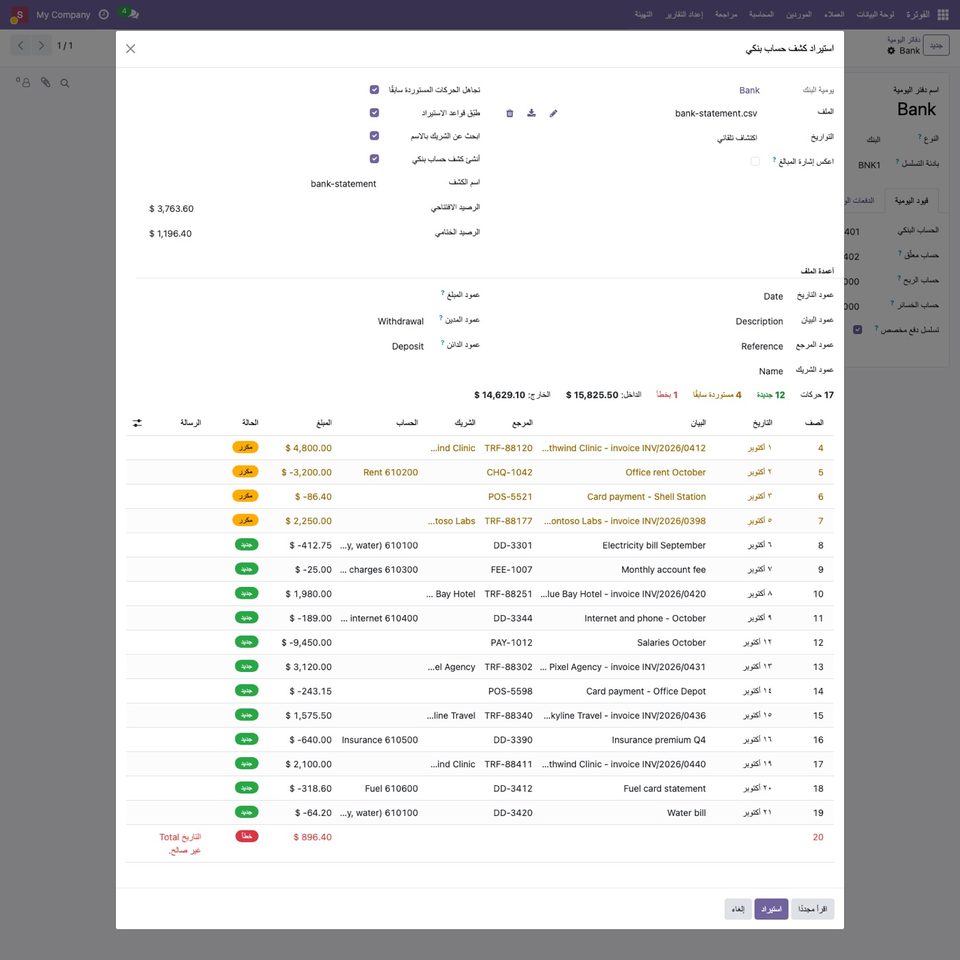960x960 pixels.
Task: Open the table column options adjust icon
Action: tap(137, 423)
